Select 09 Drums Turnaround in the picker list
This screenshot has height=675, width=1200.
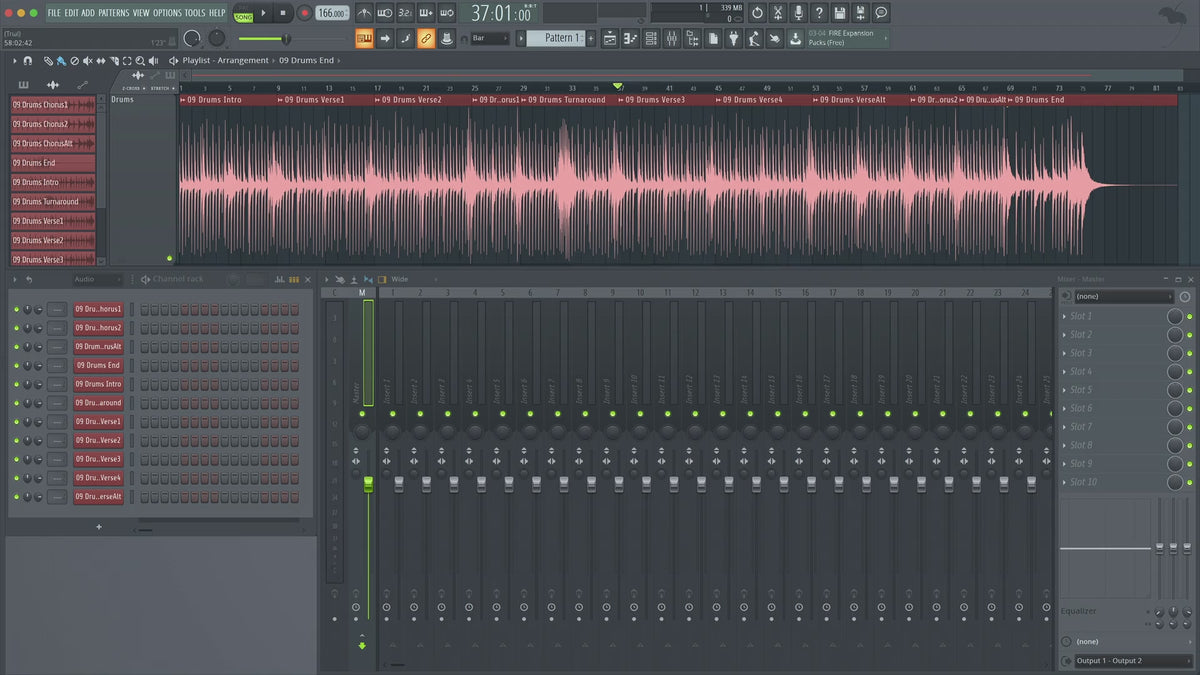[52, 202]
